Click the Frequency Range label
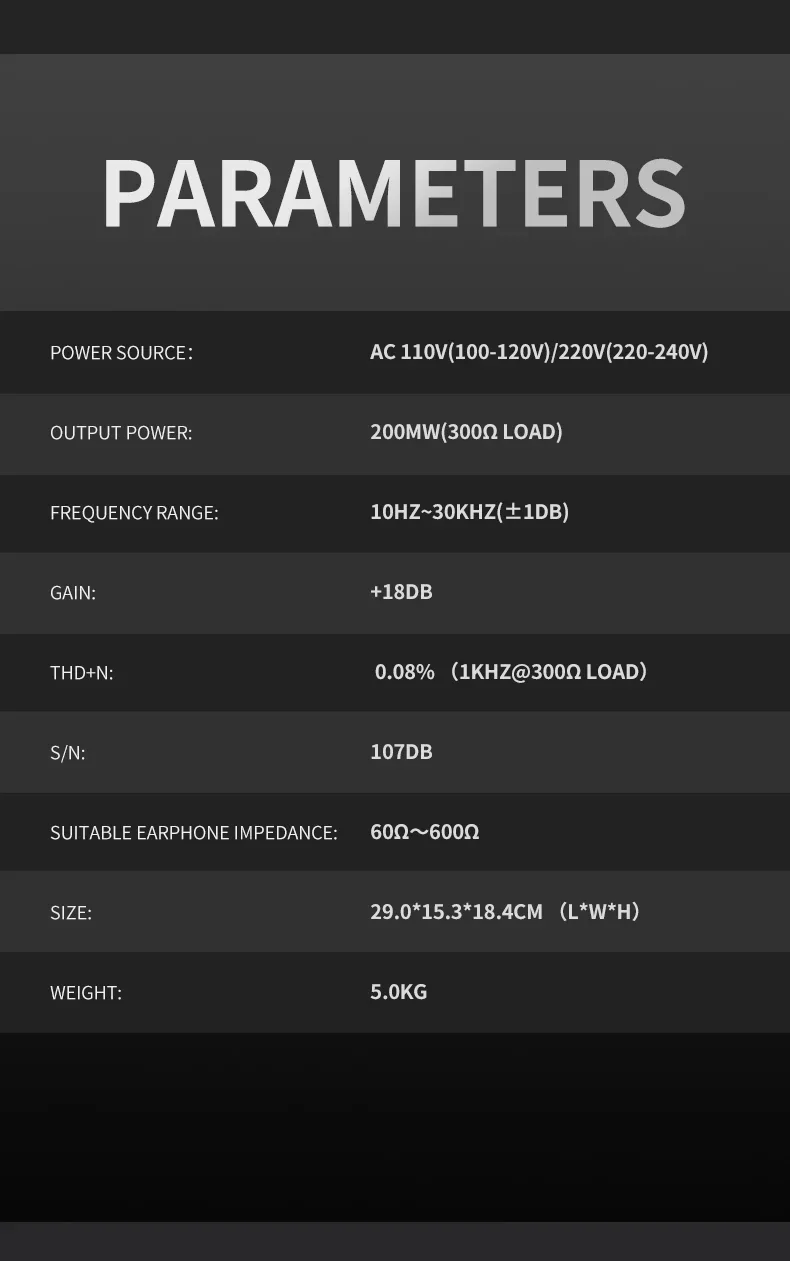 [x=134, y=513]
